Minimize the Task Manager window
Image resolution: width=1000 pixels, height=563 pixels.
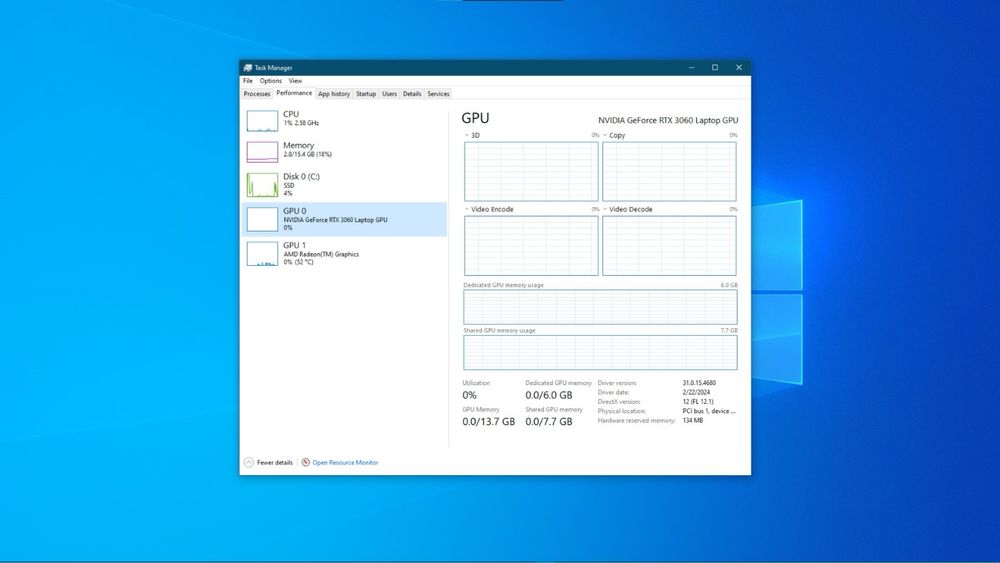691,68
